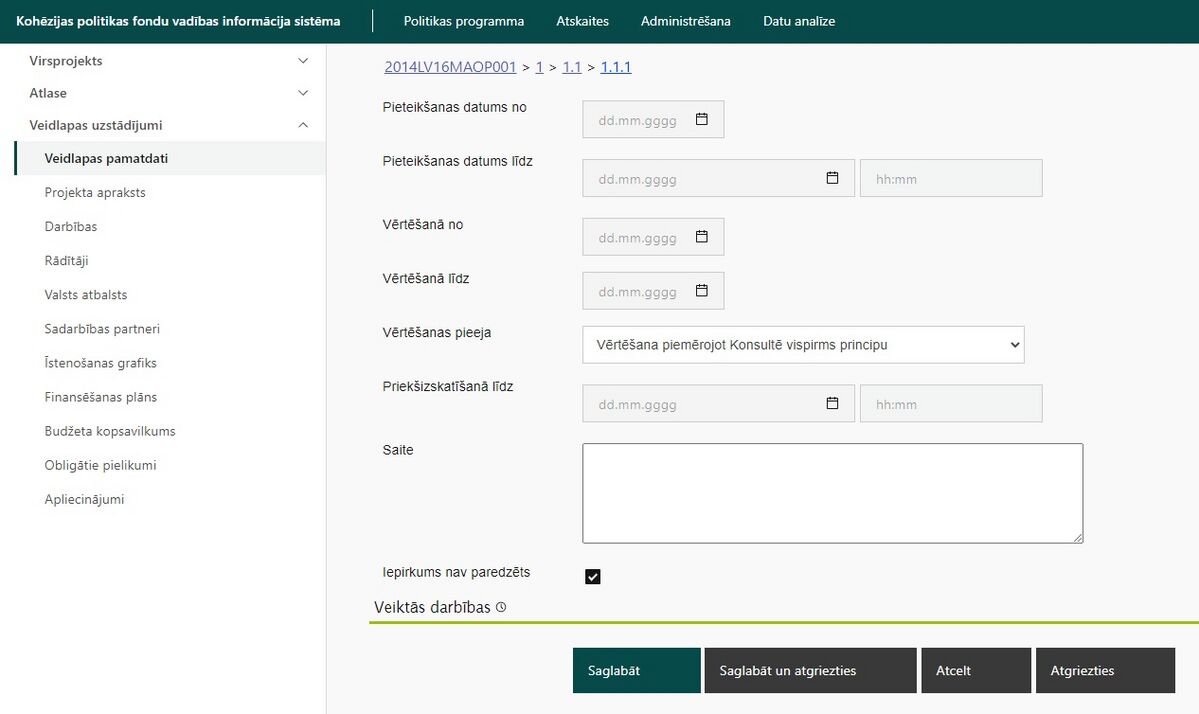
Task: Open the Politikas programma menu
Action: pos(463,21)
